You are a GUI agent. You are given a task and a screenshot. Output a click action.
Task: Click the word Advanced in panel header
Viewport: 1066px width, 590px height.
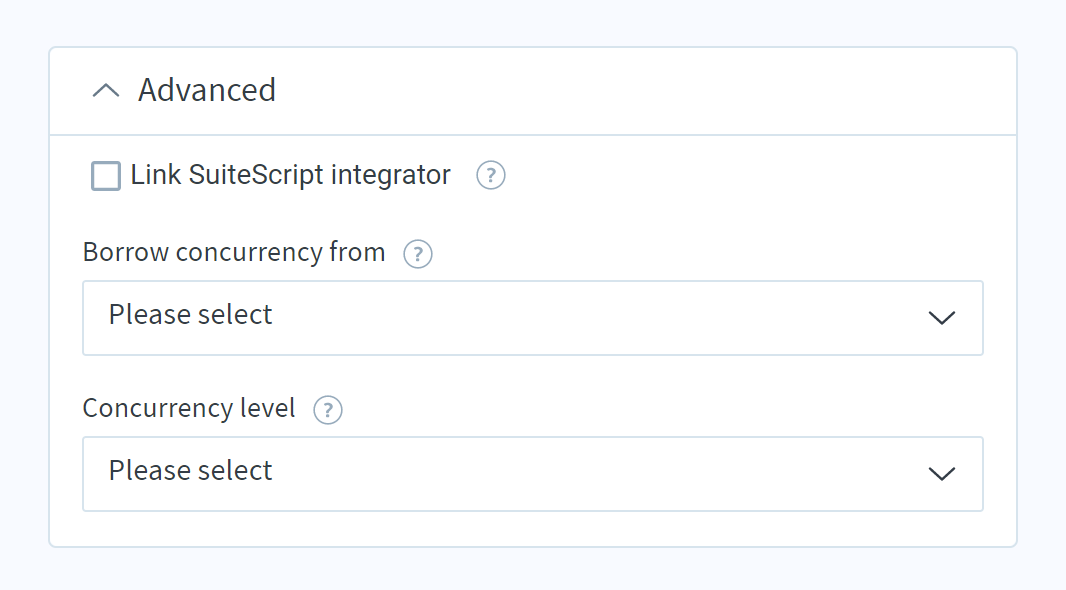pos(207,90)
